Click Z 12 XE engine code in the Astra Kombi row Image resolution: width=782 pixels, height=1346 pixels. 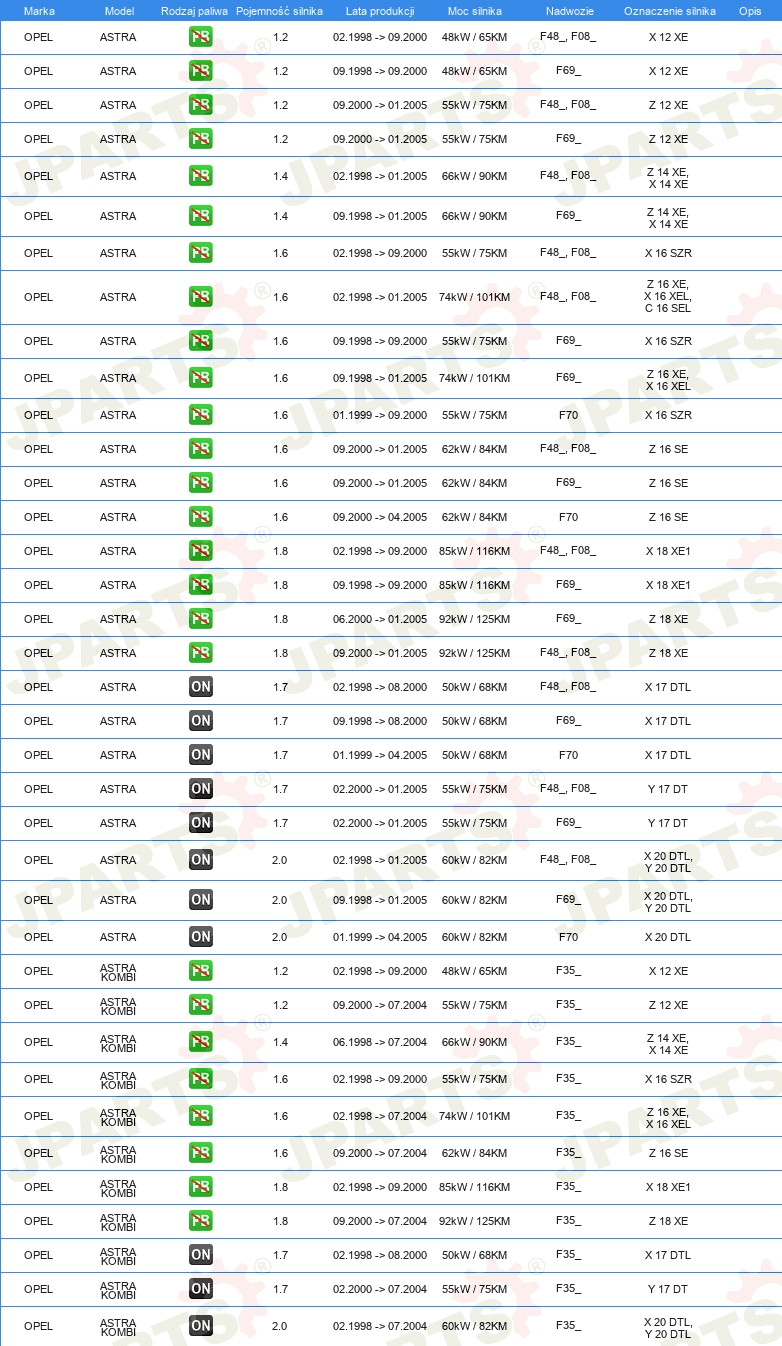pyautogui.click(x=668, y=1005)
